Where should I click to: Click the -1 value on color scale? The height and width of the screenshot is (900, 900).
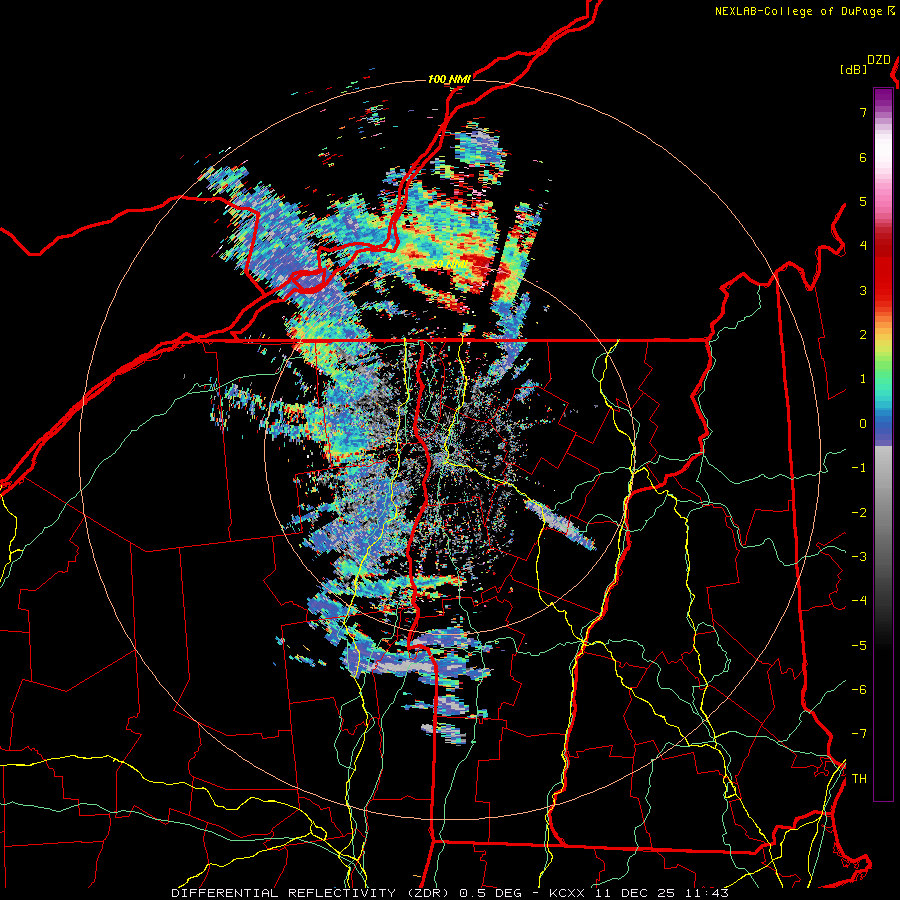click(x=859, y=468)
